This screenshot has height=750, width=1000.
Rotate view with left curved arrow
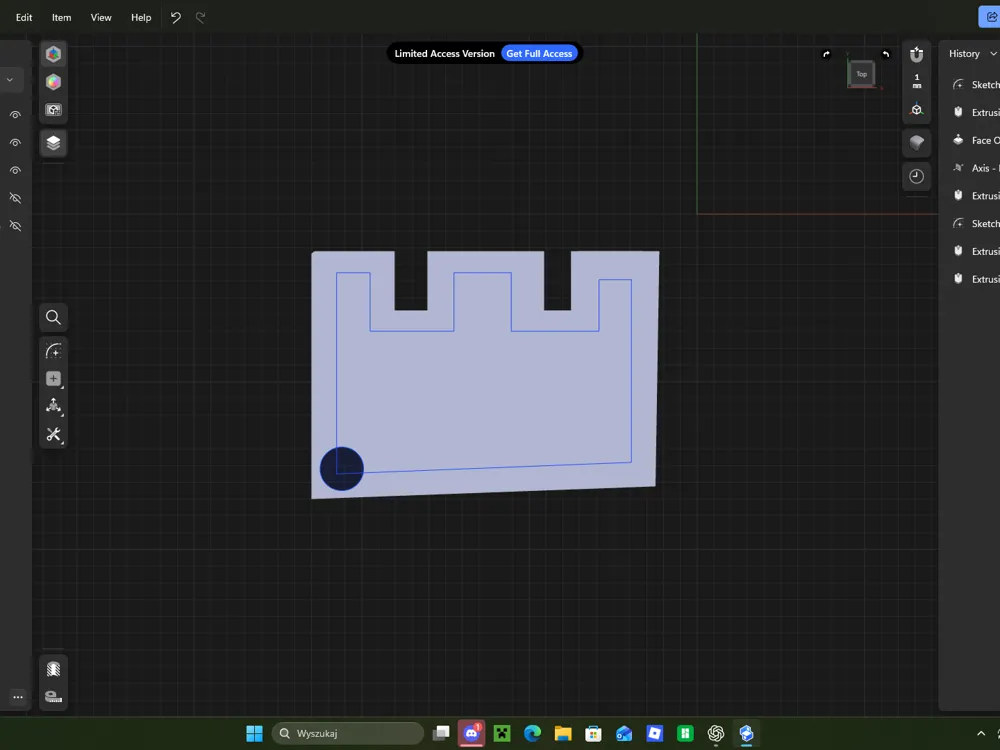(x=827, y=54)
